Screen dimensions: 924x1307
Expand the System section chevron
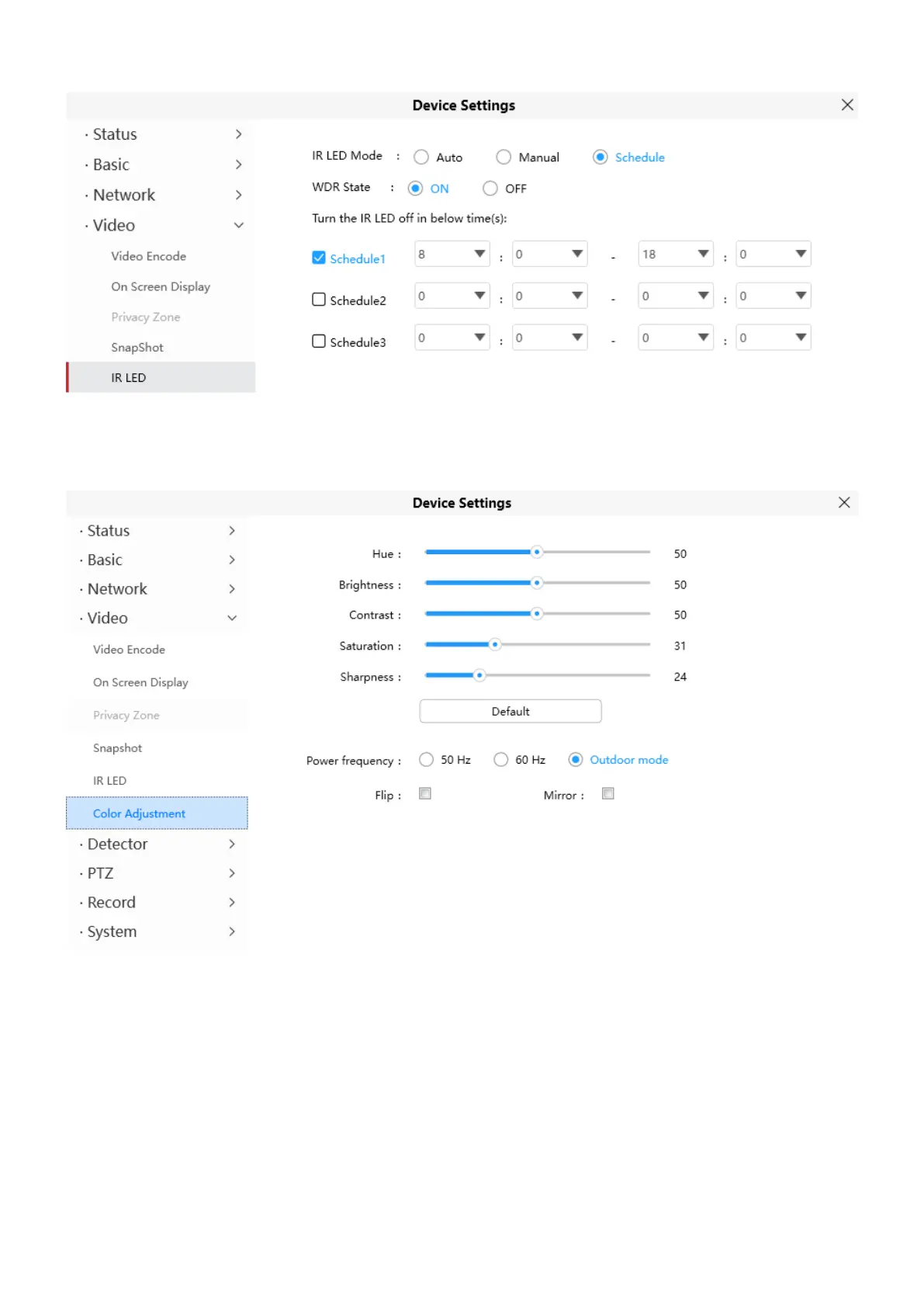coord(231,931)
